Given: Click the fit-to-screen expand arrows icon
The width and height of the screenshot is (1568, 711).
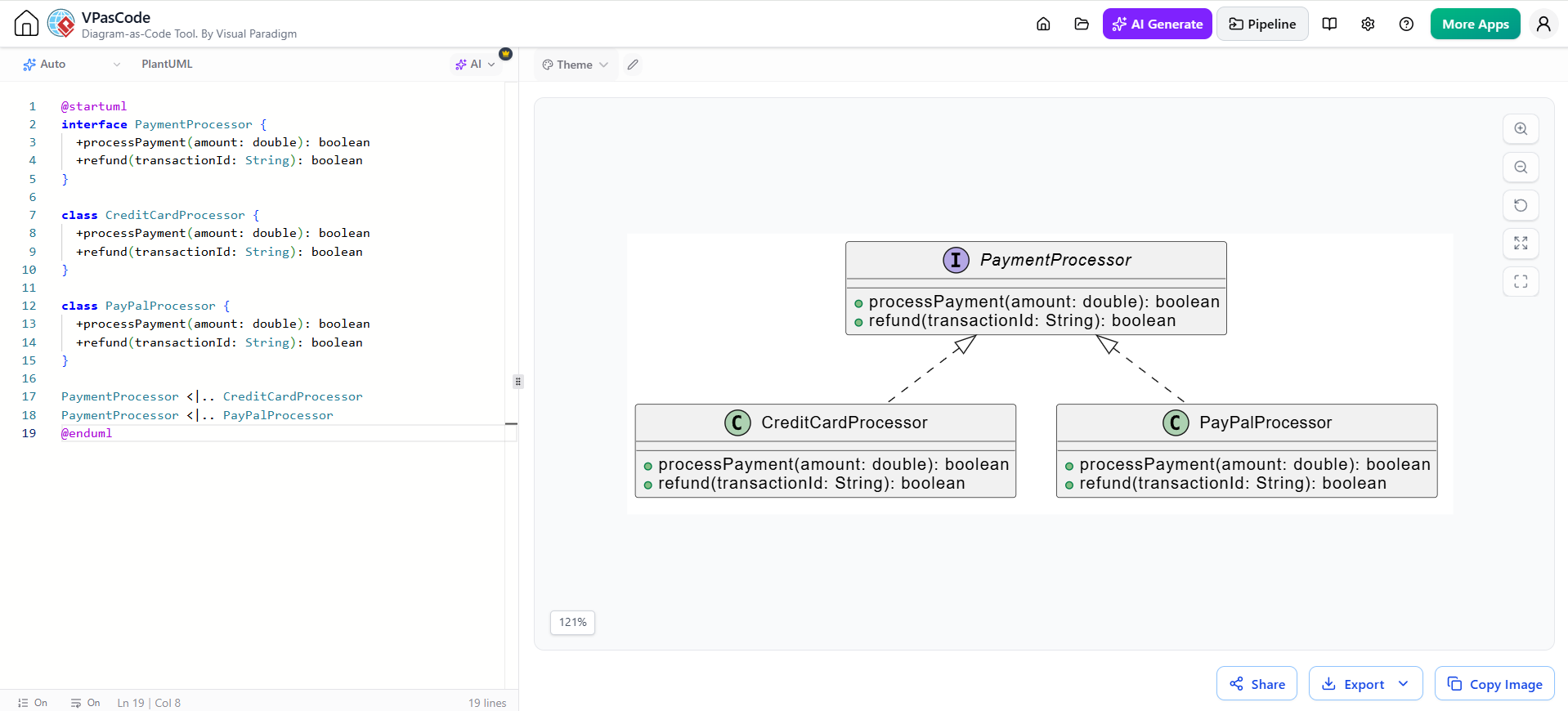Looking at the screenshot, I should [1521, 244].
